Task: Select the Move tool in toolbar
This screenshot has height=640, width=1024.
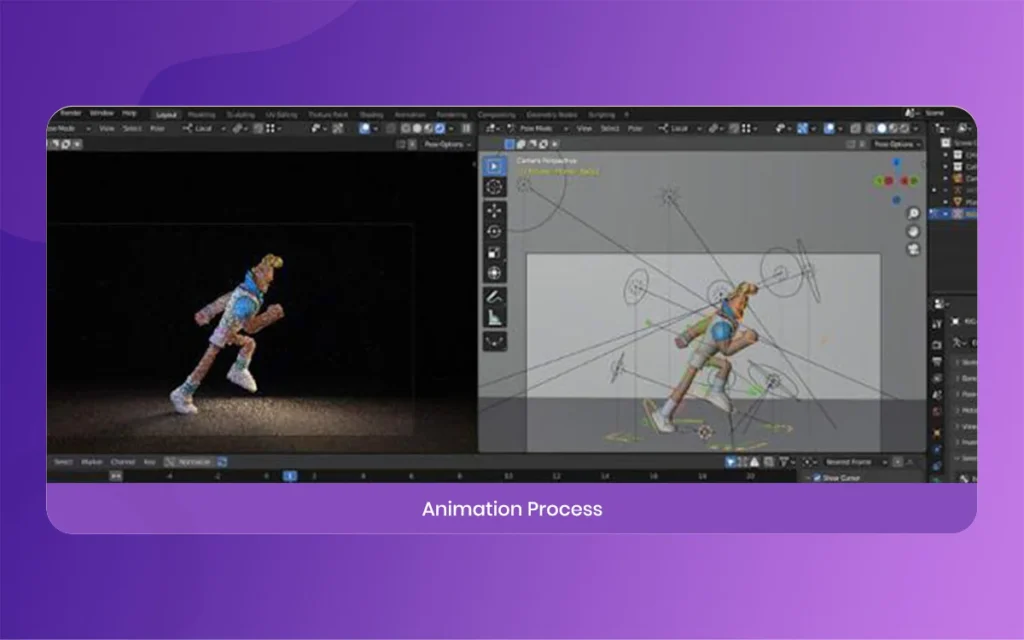Action: point(494,210)
